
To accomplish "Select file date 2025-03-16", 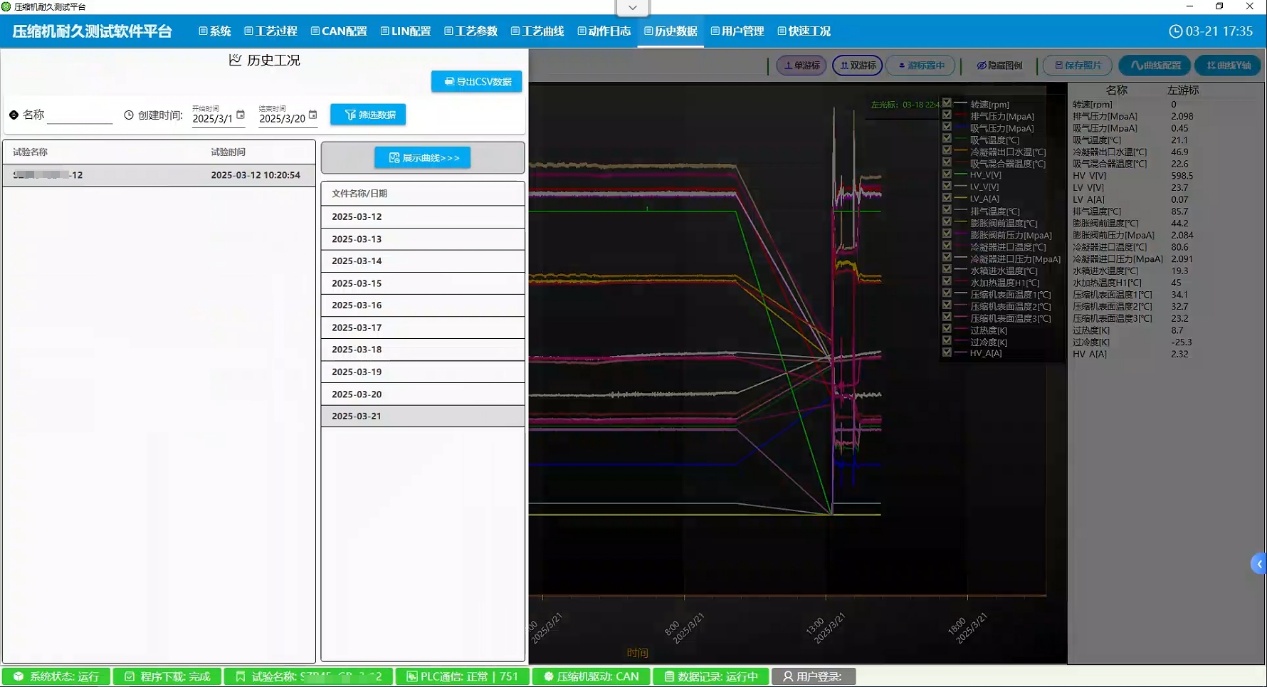I will tap(422, 306).
